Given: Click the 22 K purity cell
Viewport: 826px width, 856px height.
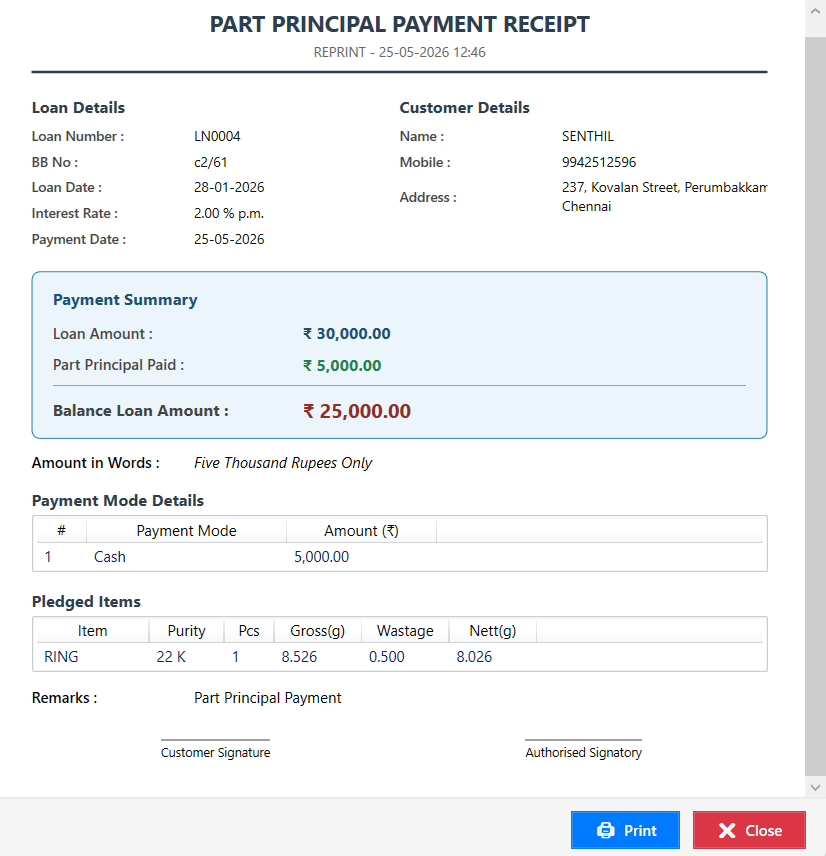Looking at the screenshot, I should (x=171, y=657).
